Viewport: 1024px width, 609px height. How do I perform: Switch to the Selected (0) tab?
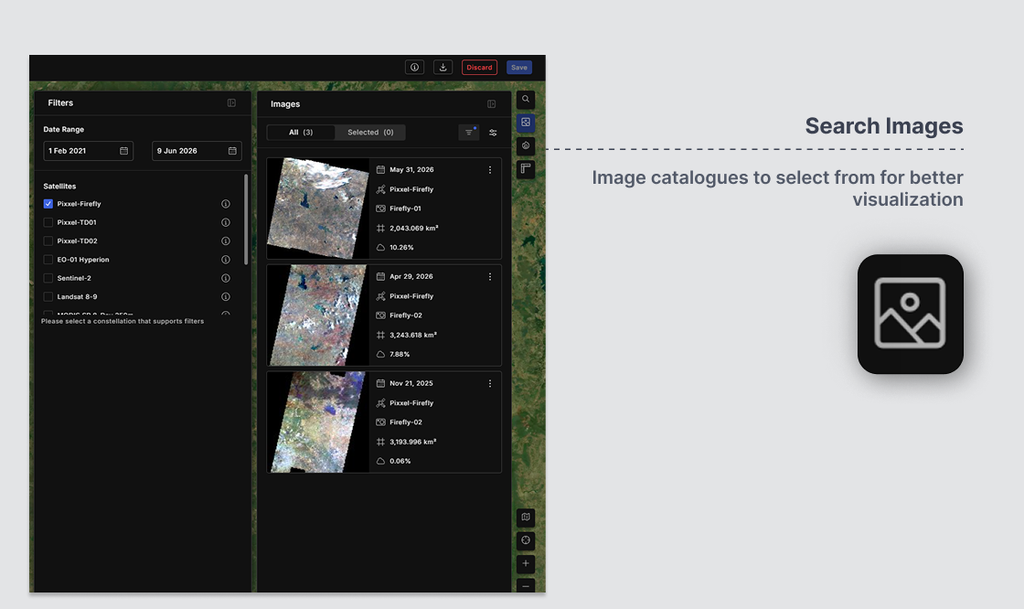[x=370, y=133]
